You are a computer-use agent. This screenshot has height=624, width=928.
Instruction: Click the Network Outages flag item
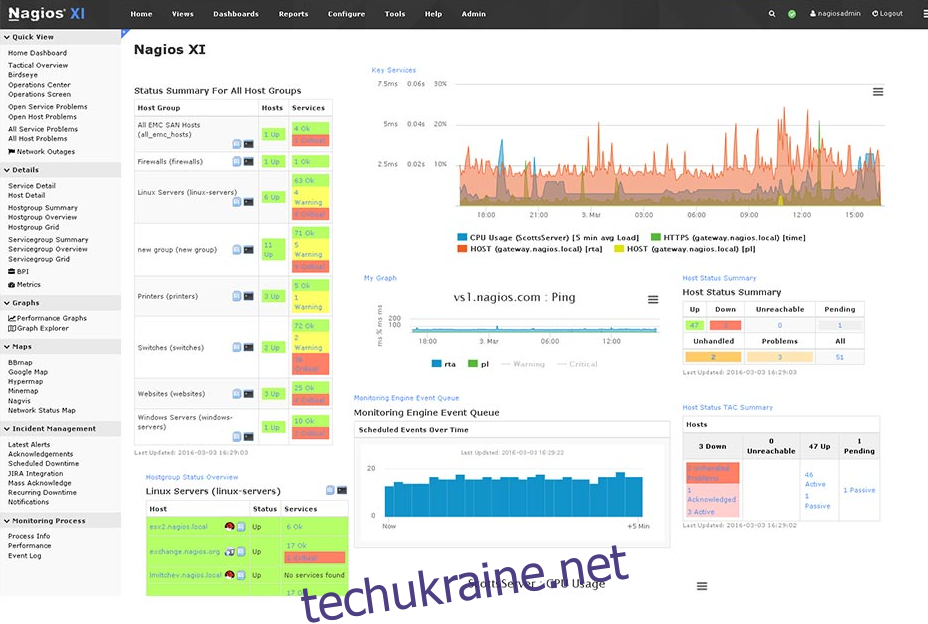(x=41, y=152)
